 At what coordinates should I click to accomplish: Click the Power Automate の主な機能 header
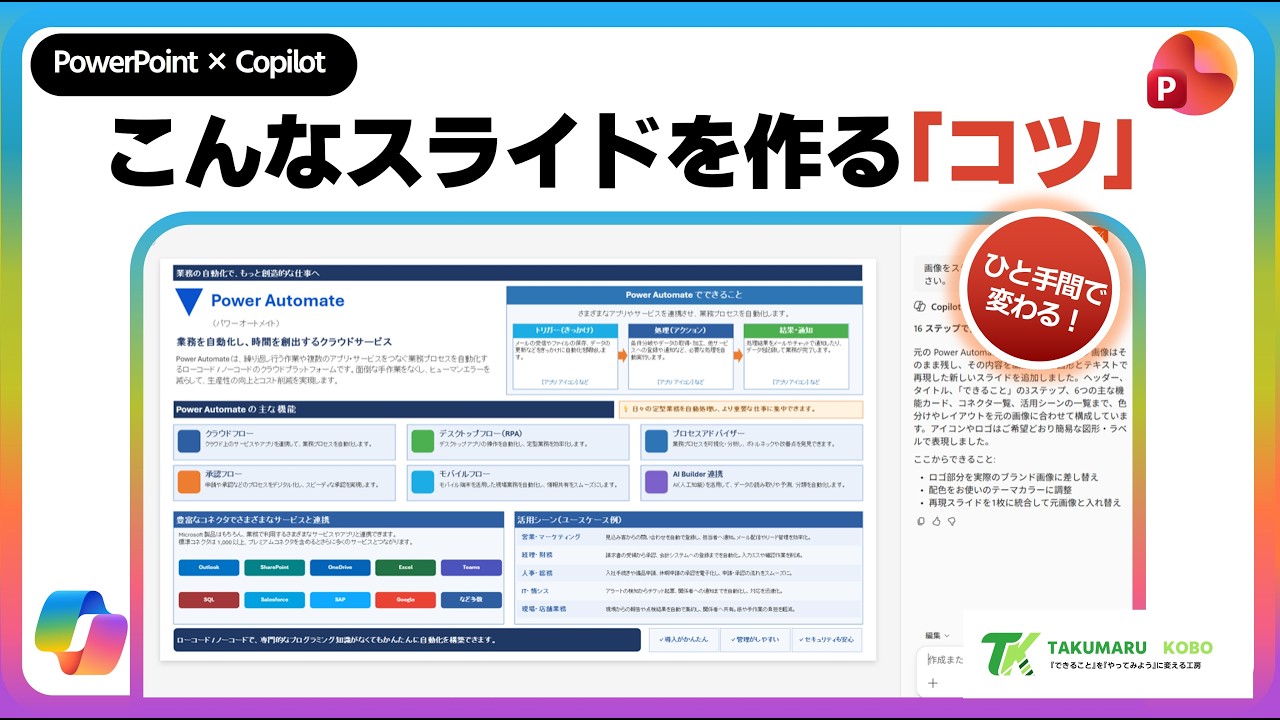(x=393, y=409)
